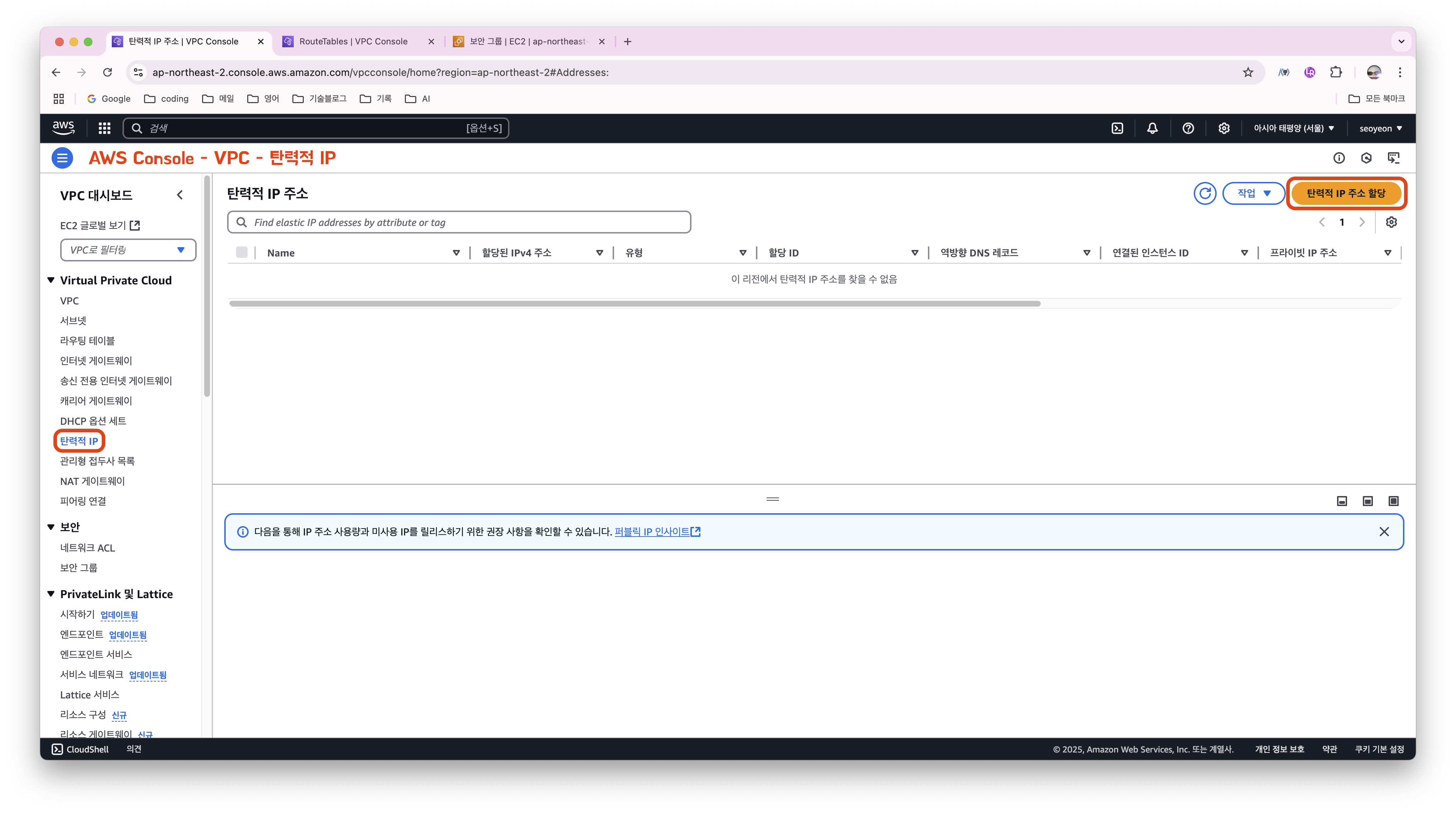Reload the browser page
The width and height of the screenshot is (1456, 813).
point(107,72)
